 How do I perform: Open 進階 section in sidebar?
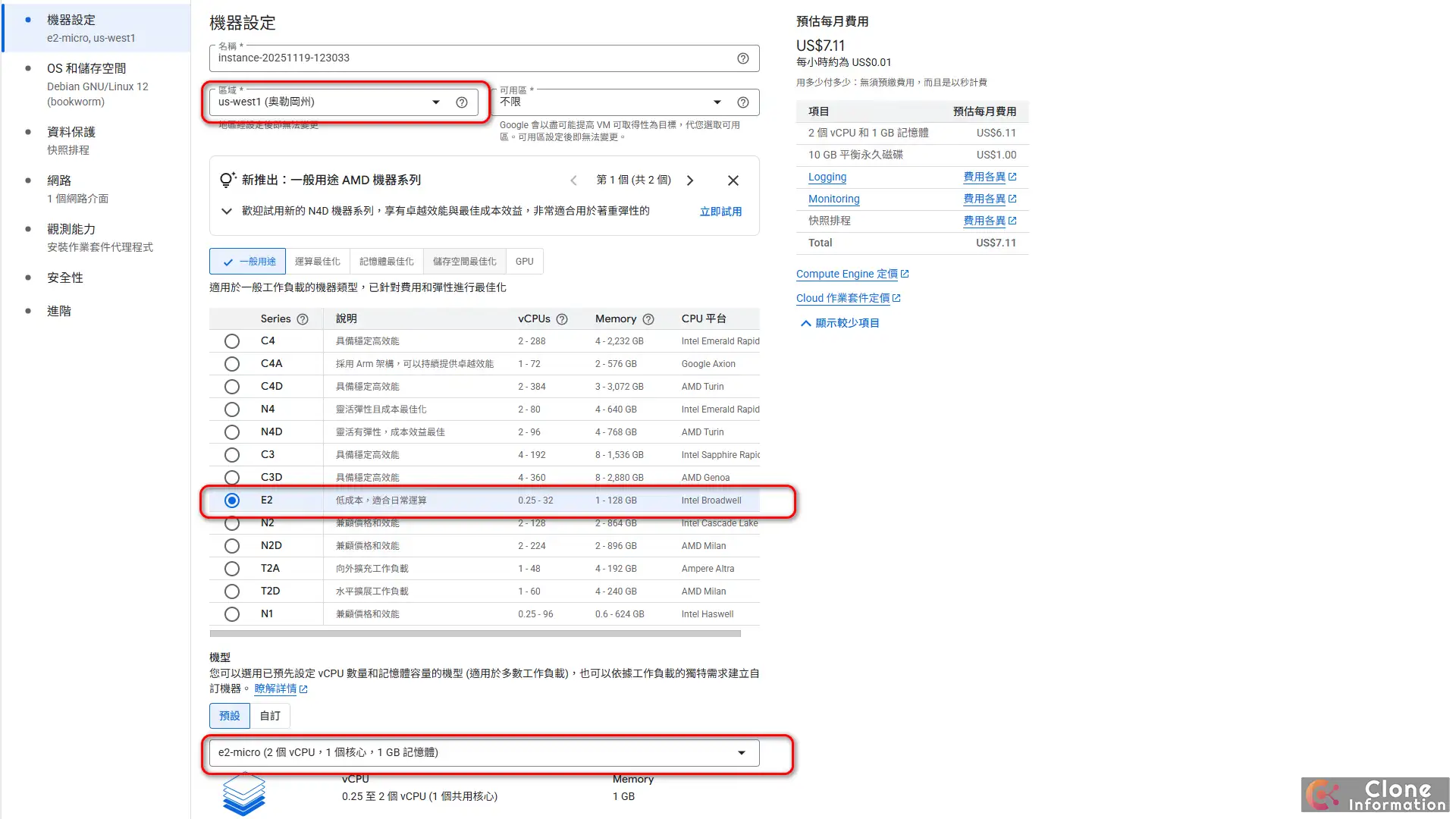click(97, 311)
